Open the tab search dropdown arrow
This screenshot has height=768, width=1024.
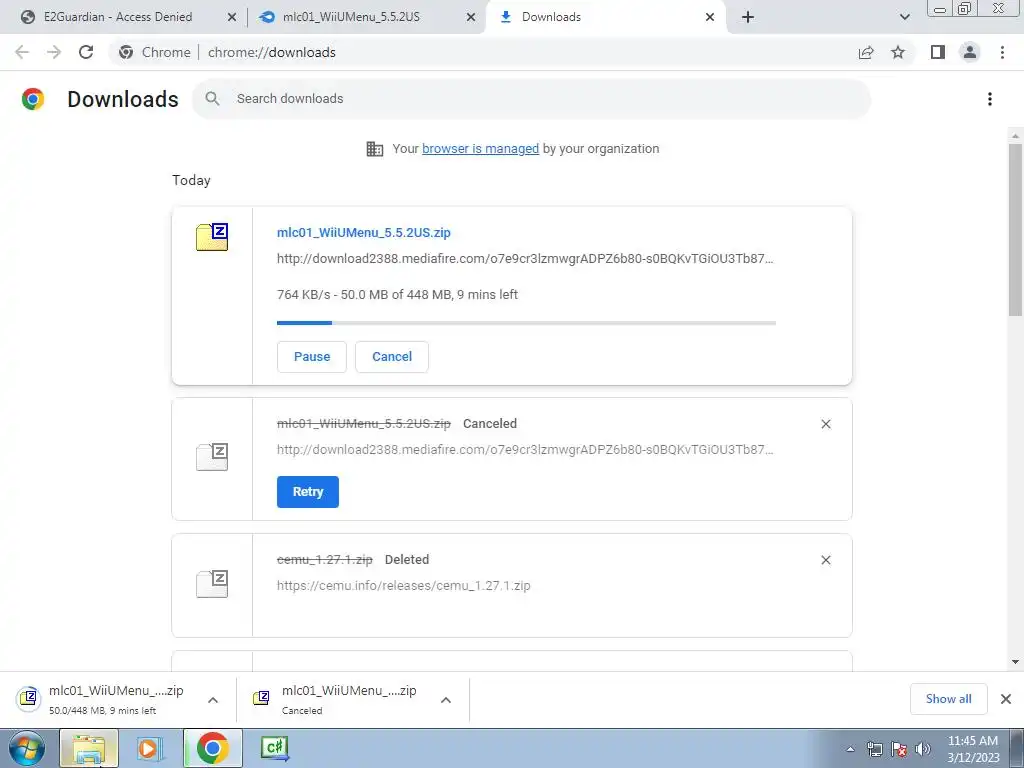[904, 17]
